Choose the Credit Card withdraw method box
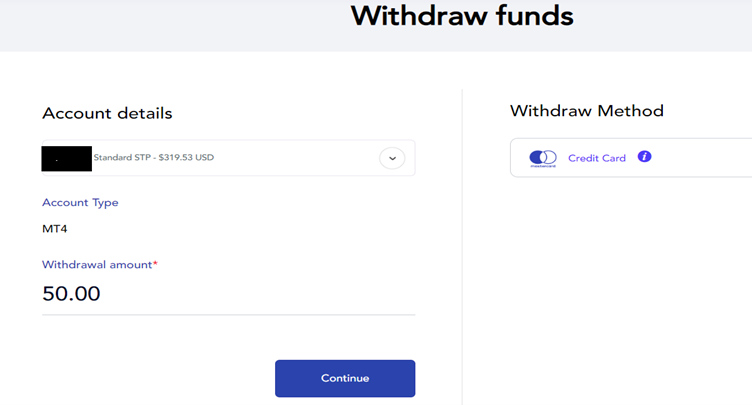 630,158
